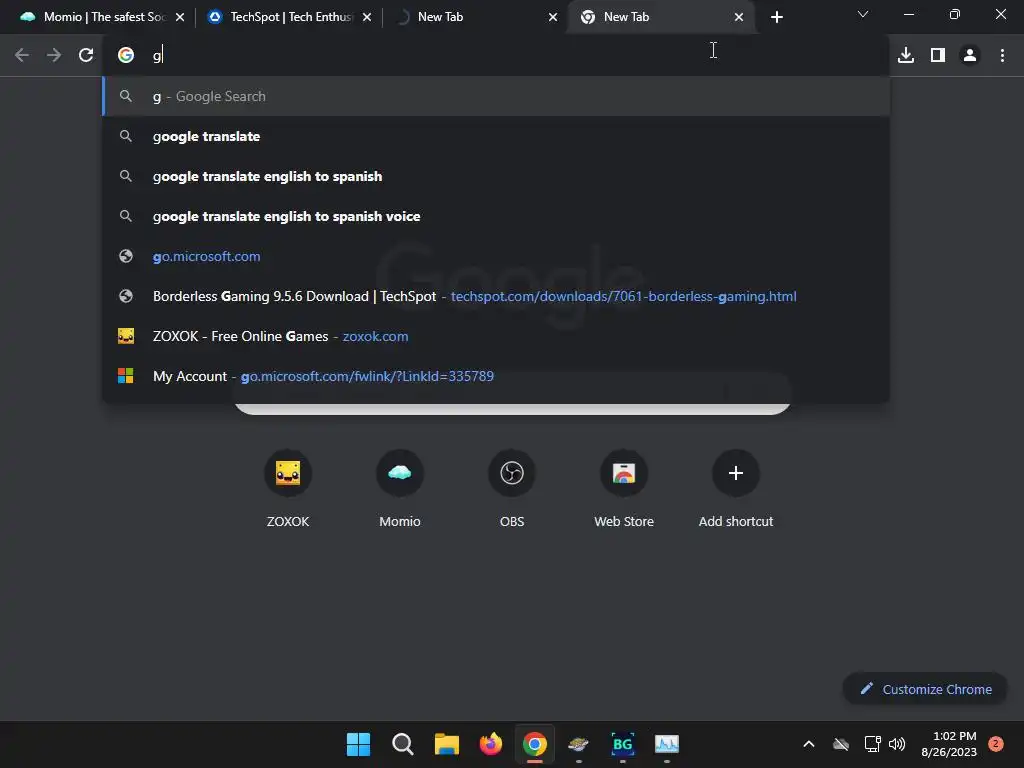Click the Chrome taskbar icon
Viewport: 1024px width, 768px height.
pos(534,744)
